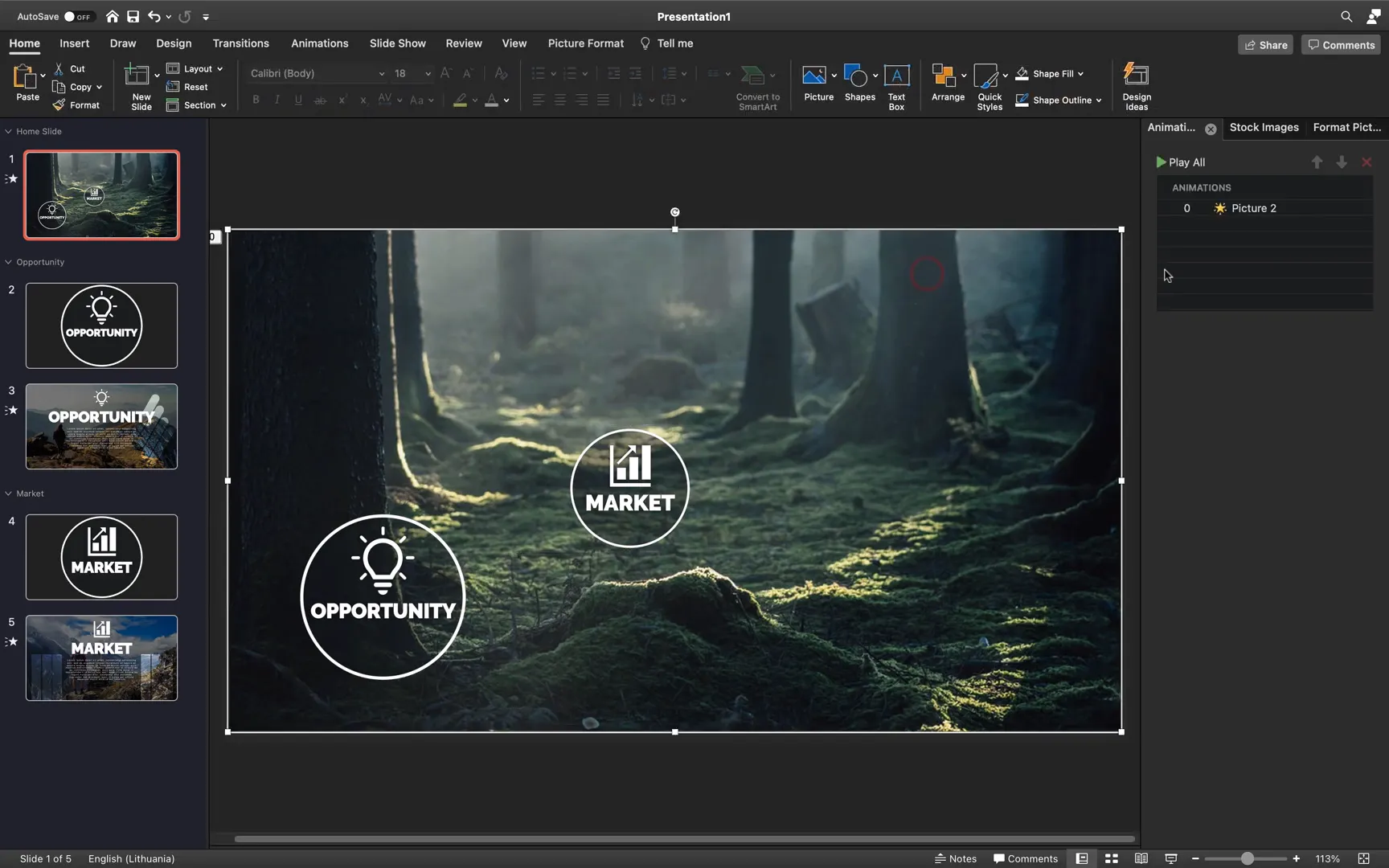The image size is (1389, 868).
Task: Open the font name combo box
Action: [317, 73]
